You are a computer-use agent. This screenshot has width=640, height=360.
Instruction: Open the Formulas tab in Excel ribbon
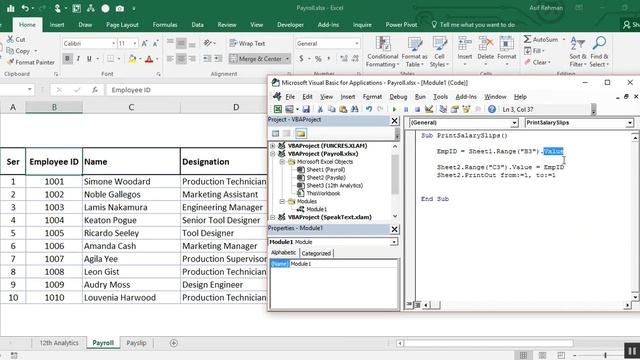coord(165,25)
